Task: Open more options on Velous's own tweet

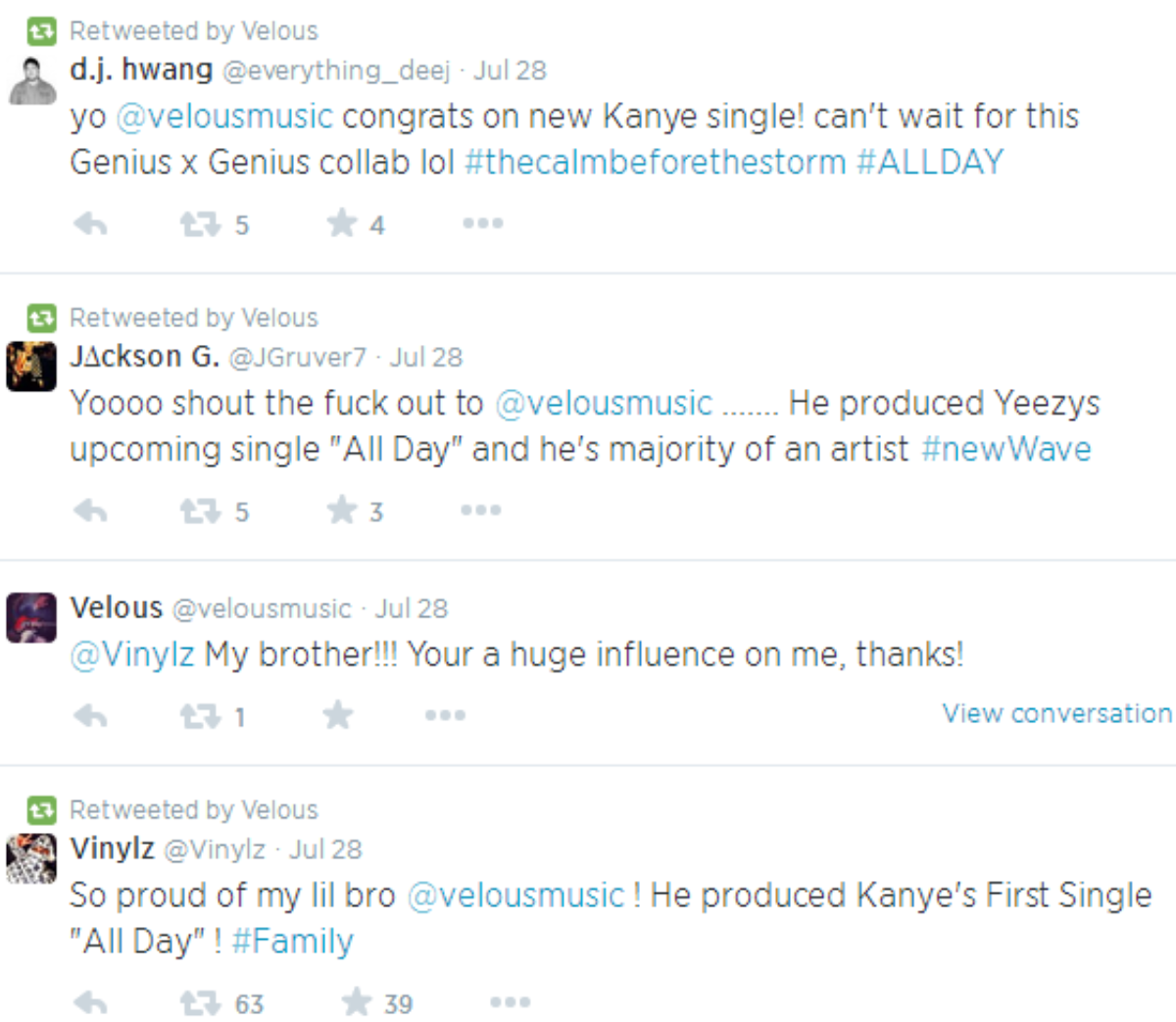Action: pos(445,715)
